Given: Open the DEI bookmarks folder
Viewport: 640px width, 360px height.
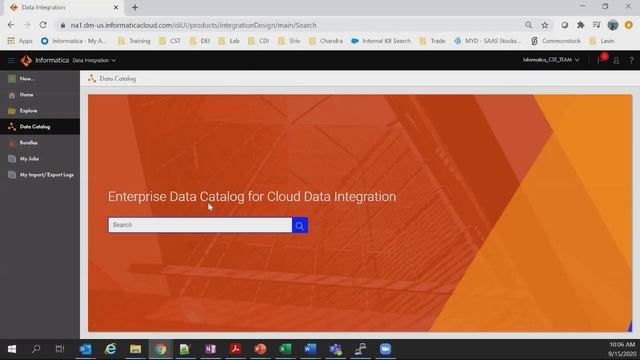Looking at the screenshot, I should click(x=200, y=41).
